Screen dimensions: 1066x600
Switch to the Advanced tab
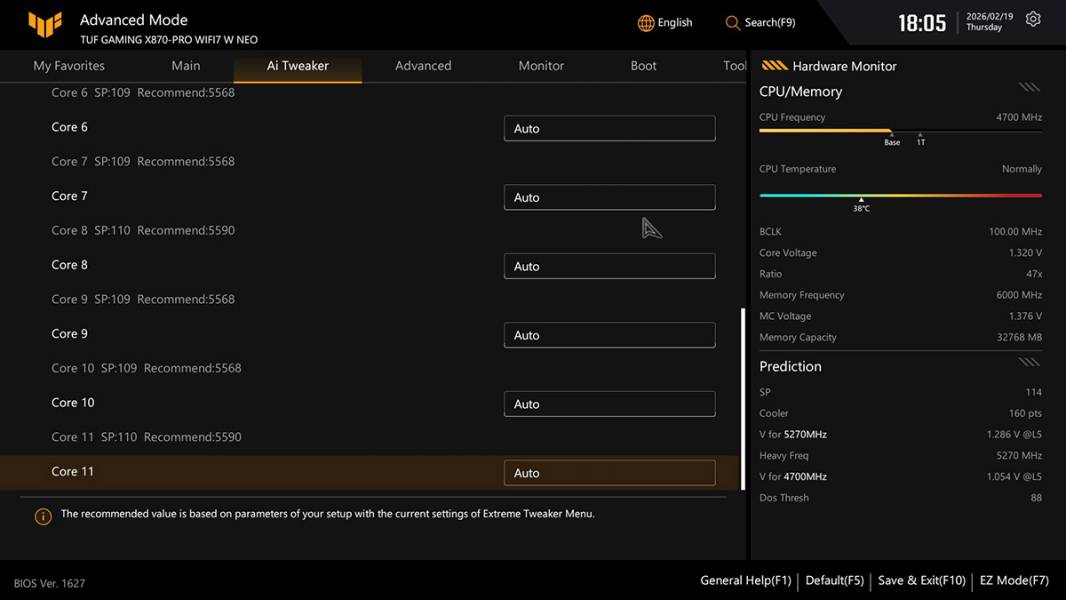pyautogui.click(x=423, y=66)
